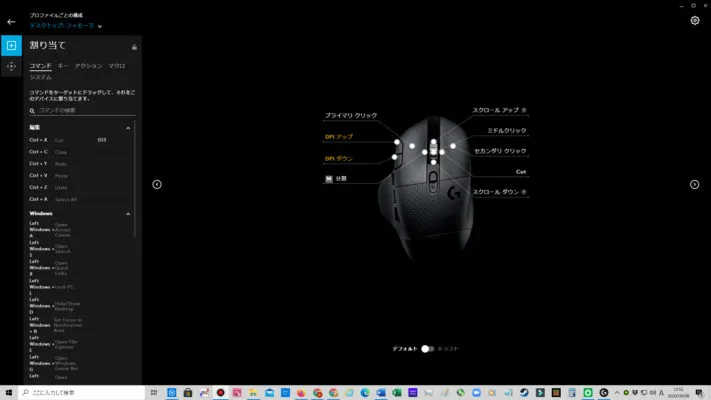Open Word from the taskbar
711x400 pixels.
[x=381, y=393]
